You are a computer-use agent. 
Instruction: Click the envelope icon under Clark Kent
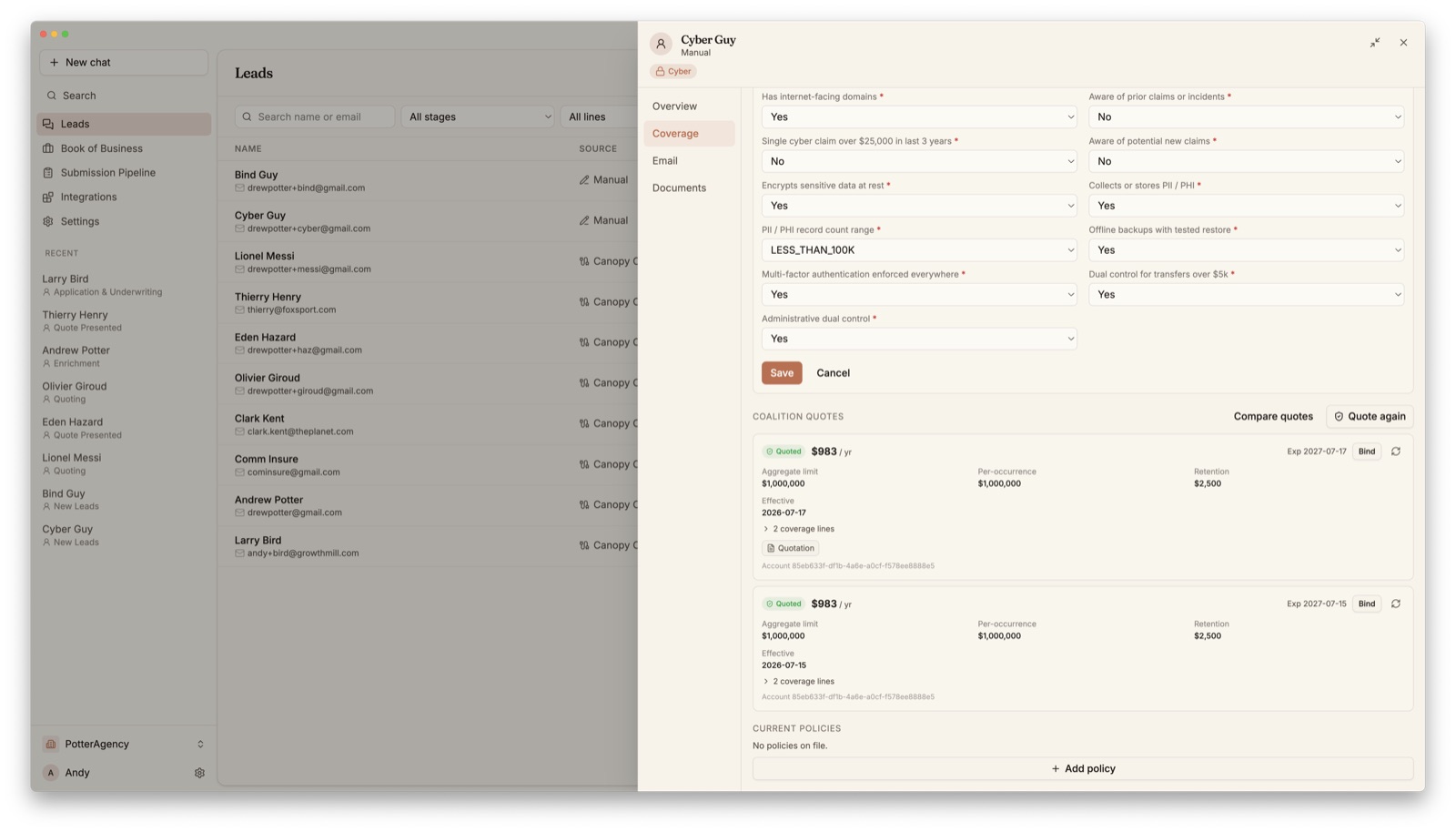(239, 431)
